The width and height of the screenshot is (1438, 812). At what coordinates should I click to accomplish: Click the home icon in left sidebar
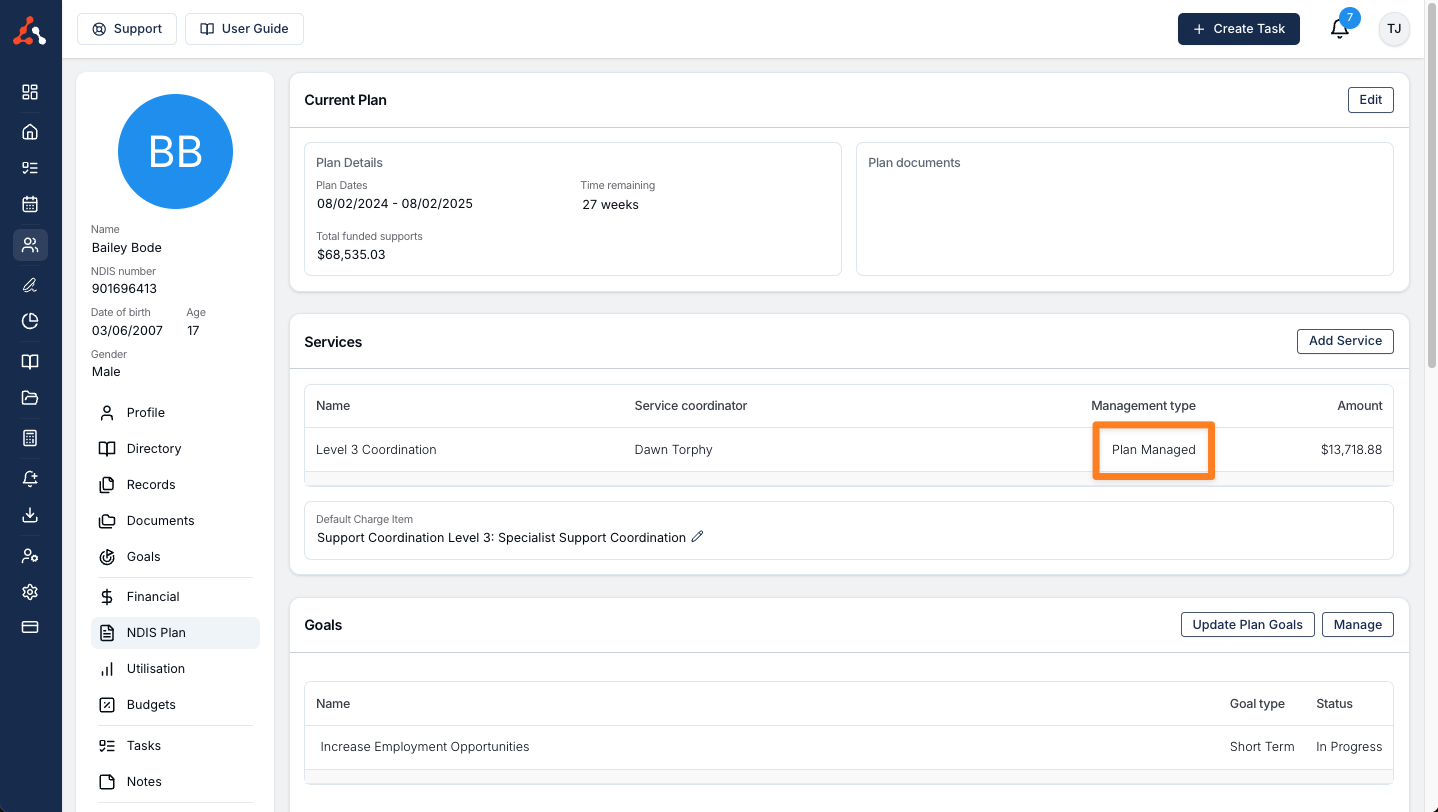click(x=30, y=132)
